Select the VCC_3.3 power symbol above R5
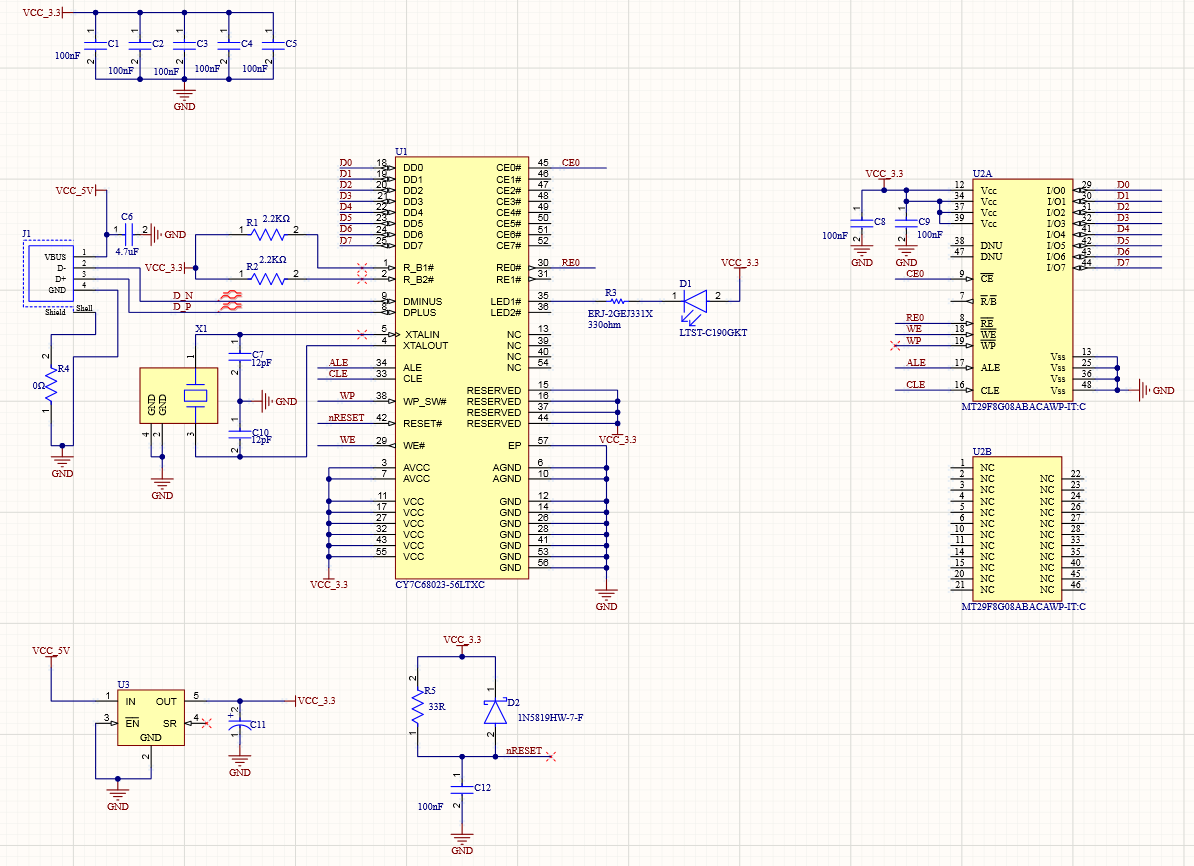The image size is (1194, 866). click(461, 645)
